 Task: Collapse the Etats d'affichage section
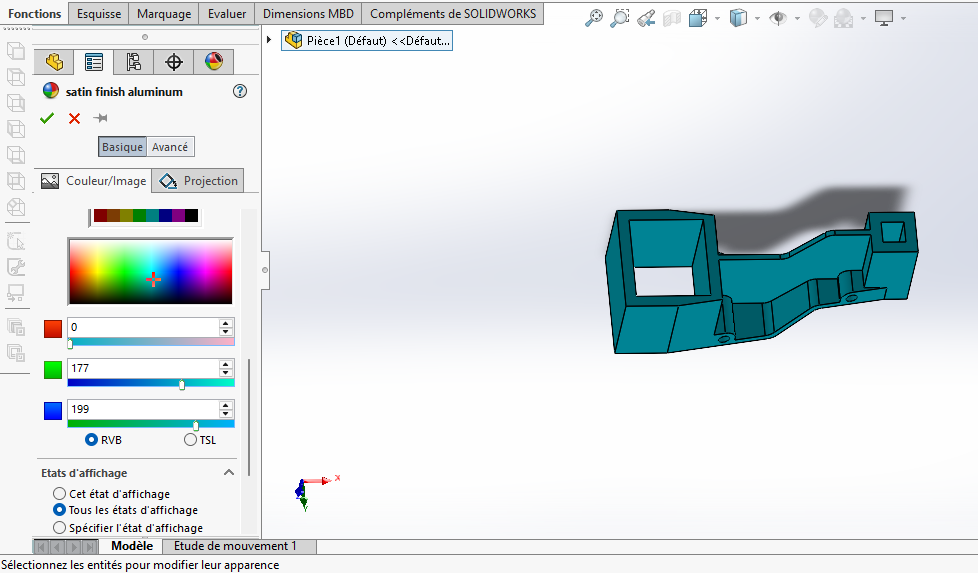pos(229,473)
